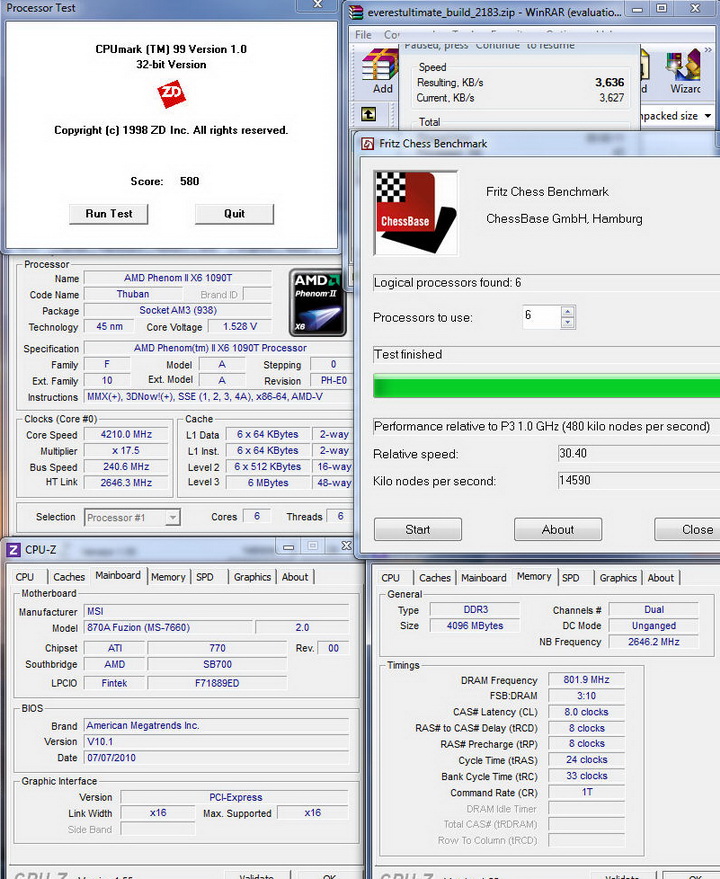Open SPD tab in right CPU-Z
The image size is (720, 879).
point(570,578)
